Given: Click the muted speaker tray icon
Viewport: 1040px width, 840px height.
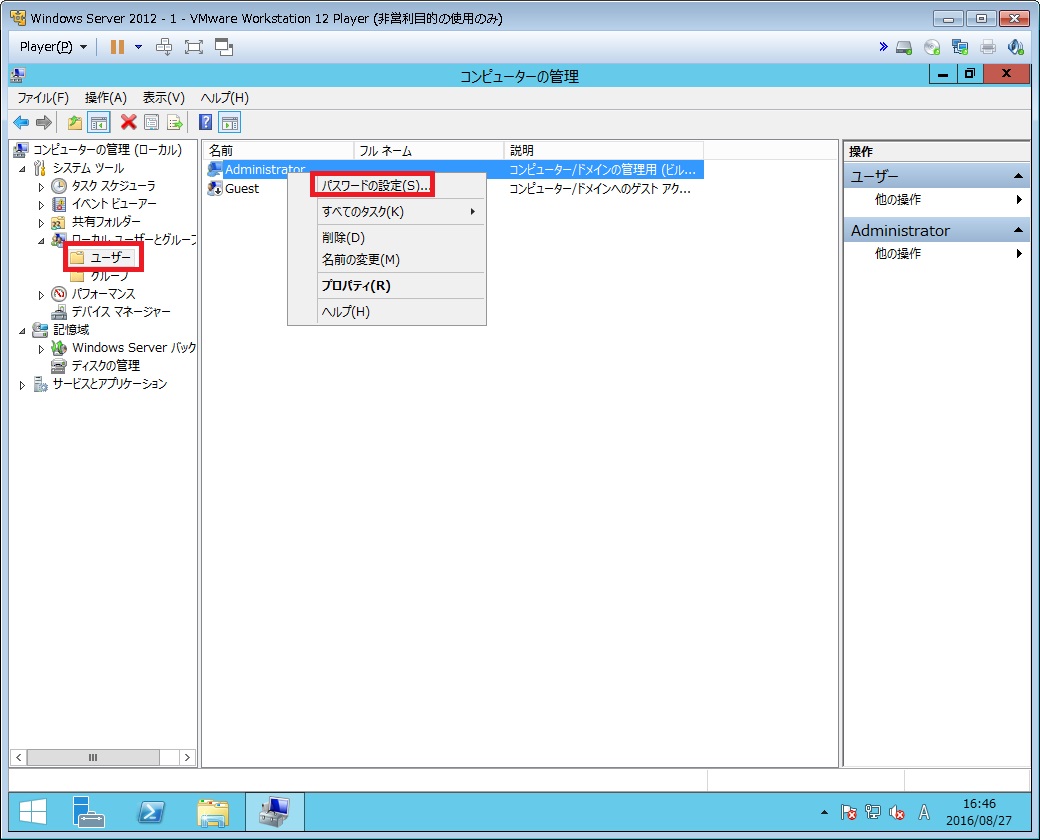Looking at the screenshot, I should [897, 811].
